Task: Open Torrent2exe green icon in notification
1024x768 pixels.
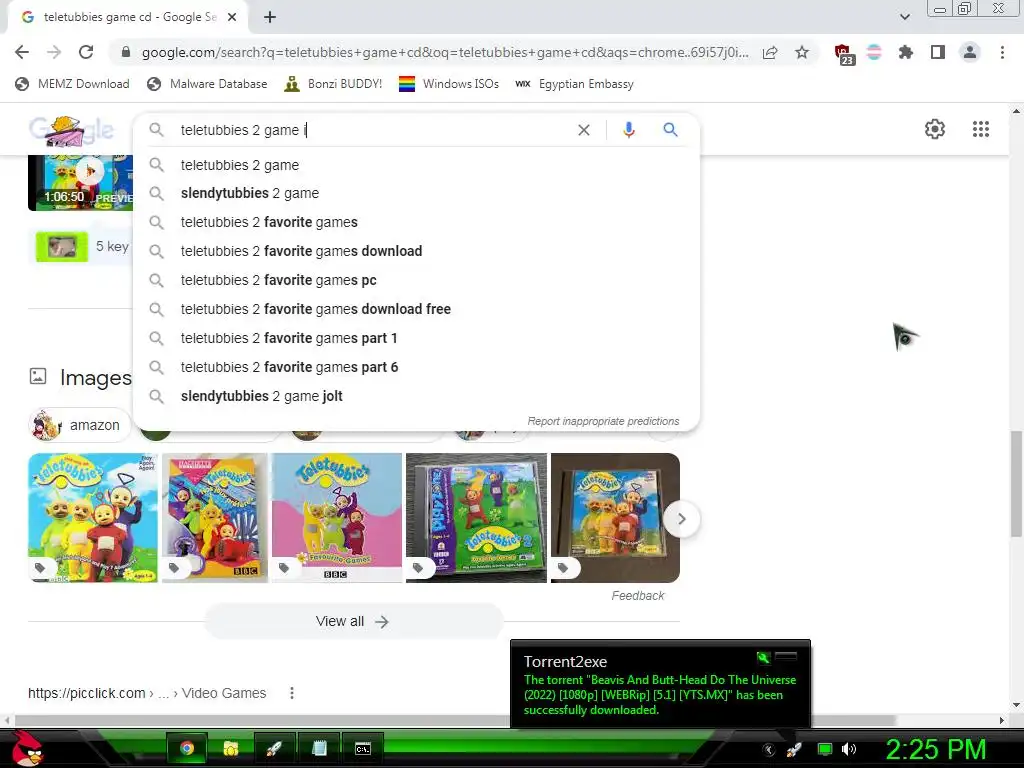Action: pyautogui.click(x=763, y=657)
